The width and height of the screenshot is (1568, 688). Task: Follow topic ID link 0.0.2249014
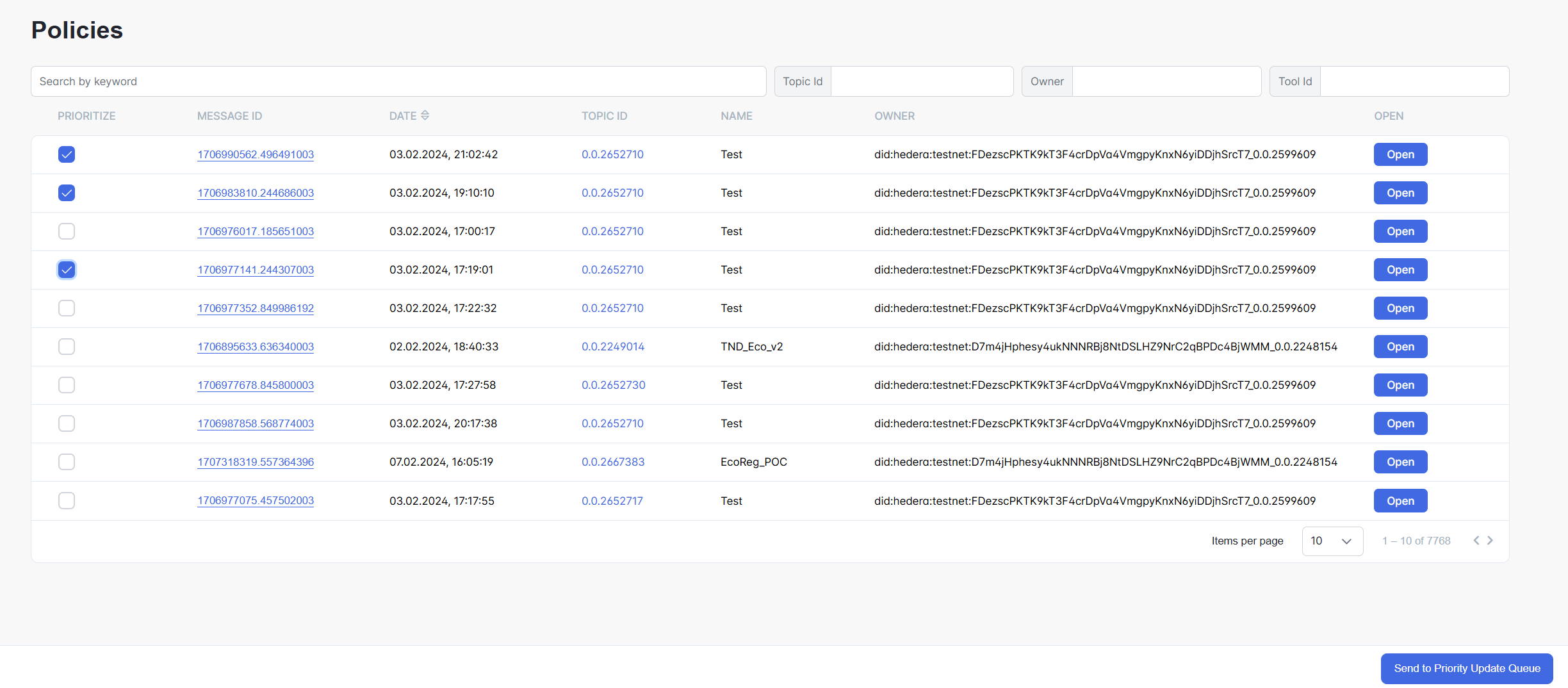612,347
